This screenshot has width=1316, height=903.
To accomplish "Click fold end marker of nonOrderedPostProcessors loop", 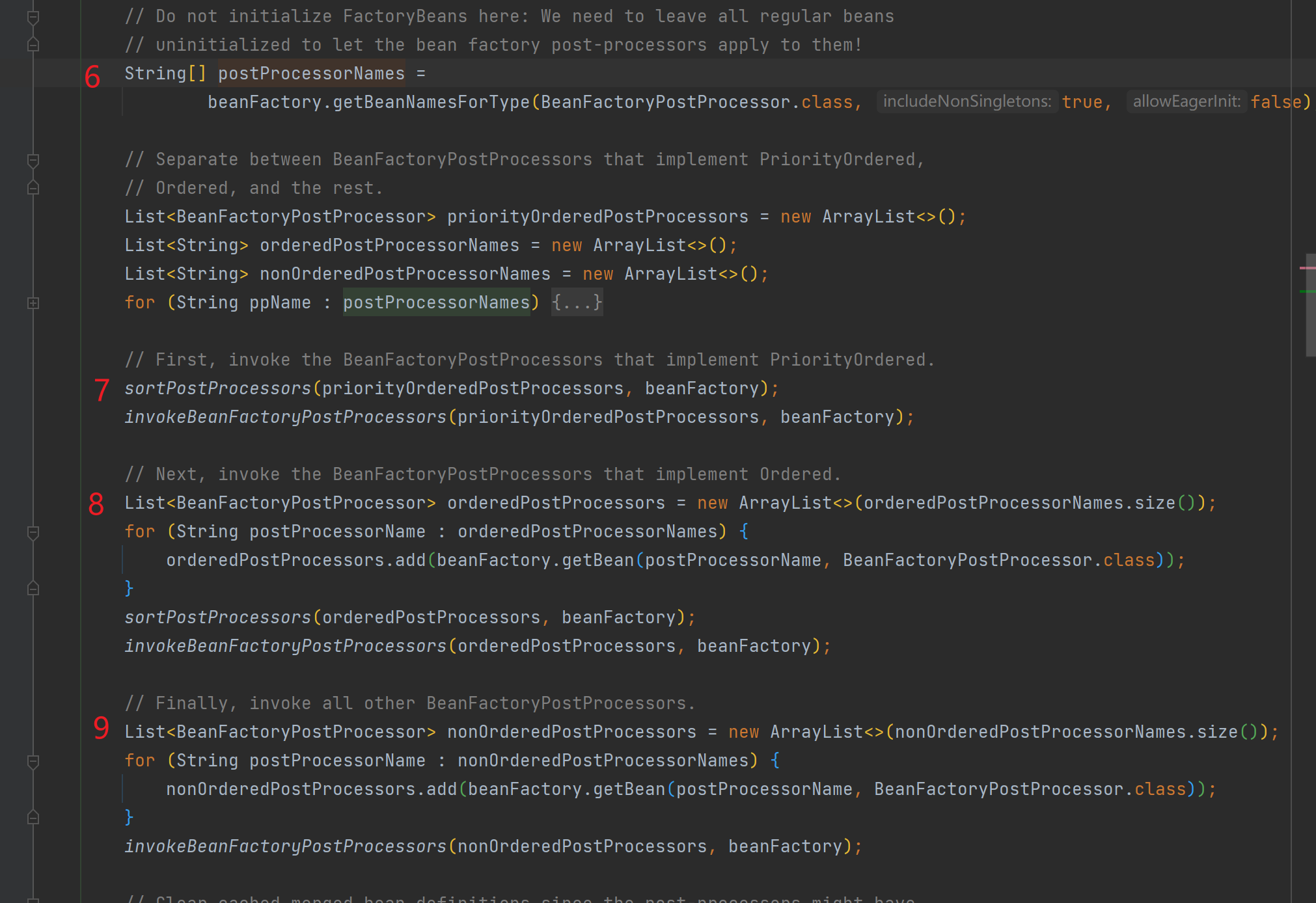I will [x=33, y=818].
